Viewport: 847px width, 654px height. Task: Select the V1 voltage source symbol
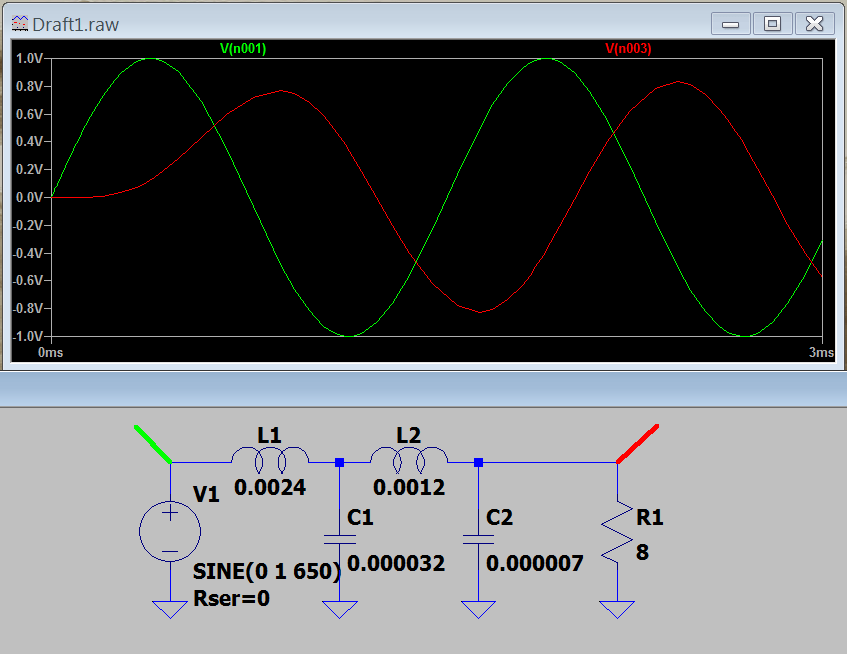click(170, 531)
